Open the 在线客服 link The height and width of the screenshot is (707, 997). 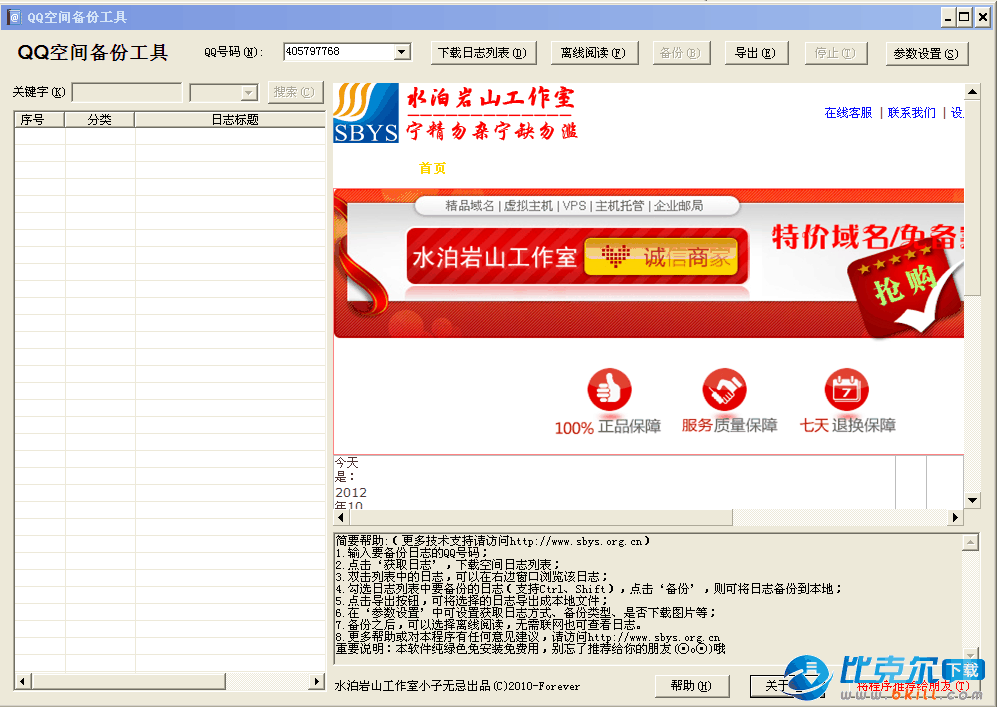(x=848, y=113)
